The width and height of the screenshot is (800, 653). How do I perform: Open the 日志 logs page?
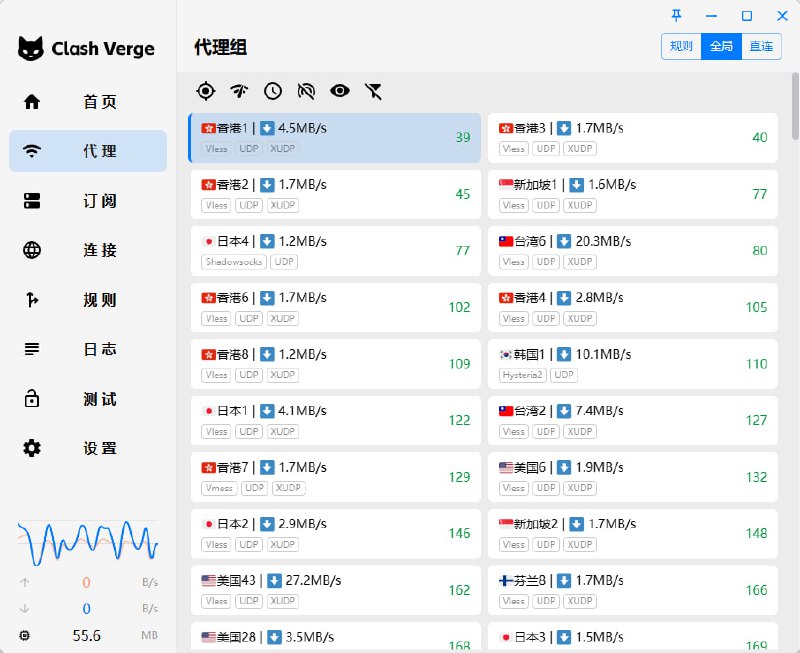coord(87,350)
